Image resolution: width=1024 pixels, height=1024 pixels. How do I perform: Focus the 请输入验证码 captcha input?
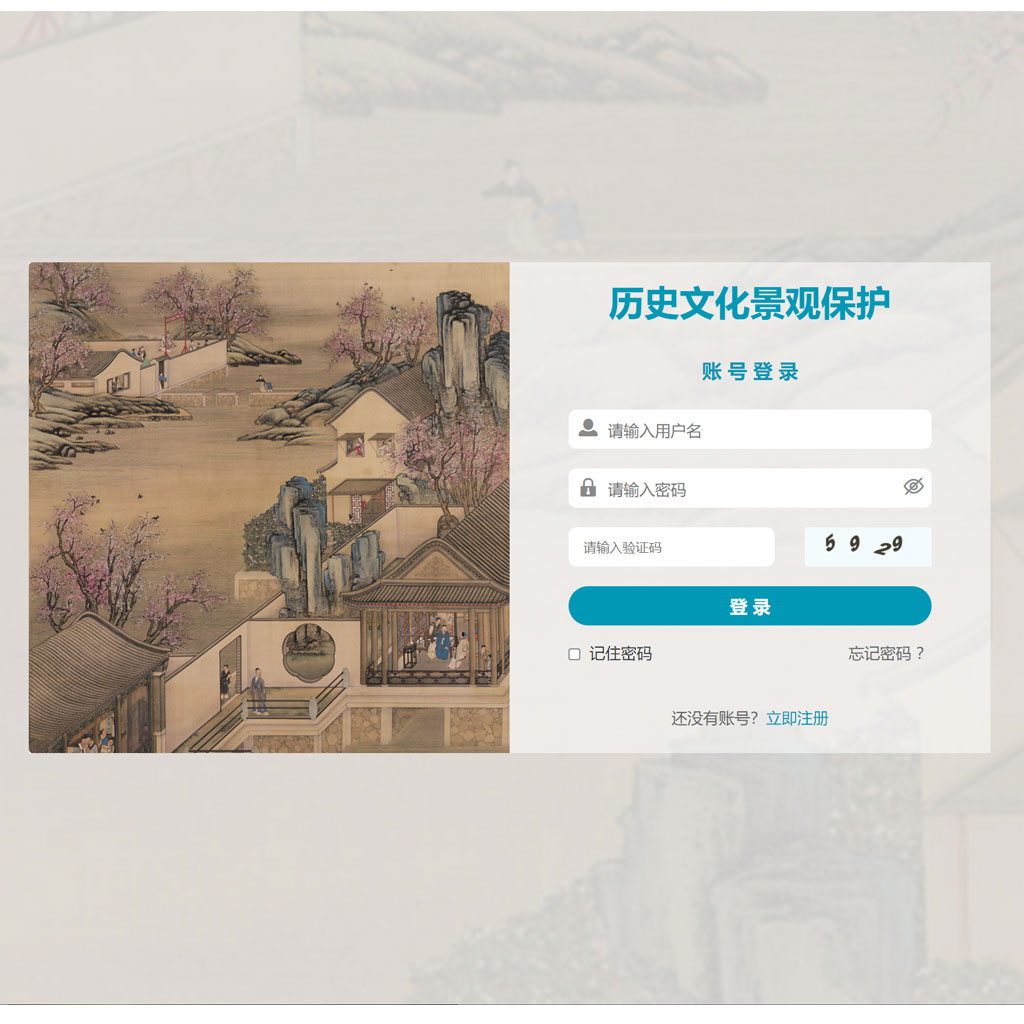click(x=671, y=547)
